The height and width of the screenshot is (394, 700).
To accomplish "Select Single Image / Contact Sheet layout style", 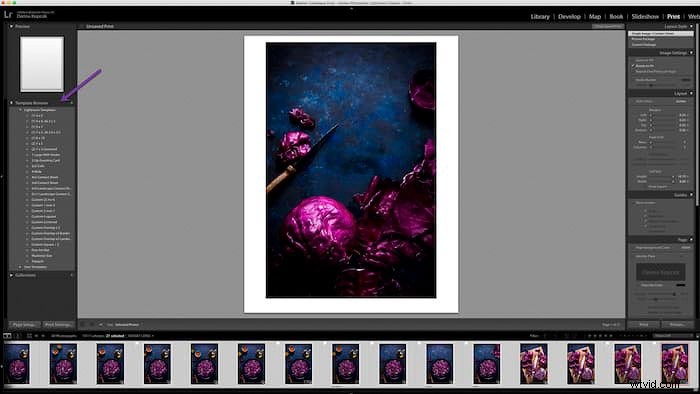I will pyautogui.click(x=661, y=33).
